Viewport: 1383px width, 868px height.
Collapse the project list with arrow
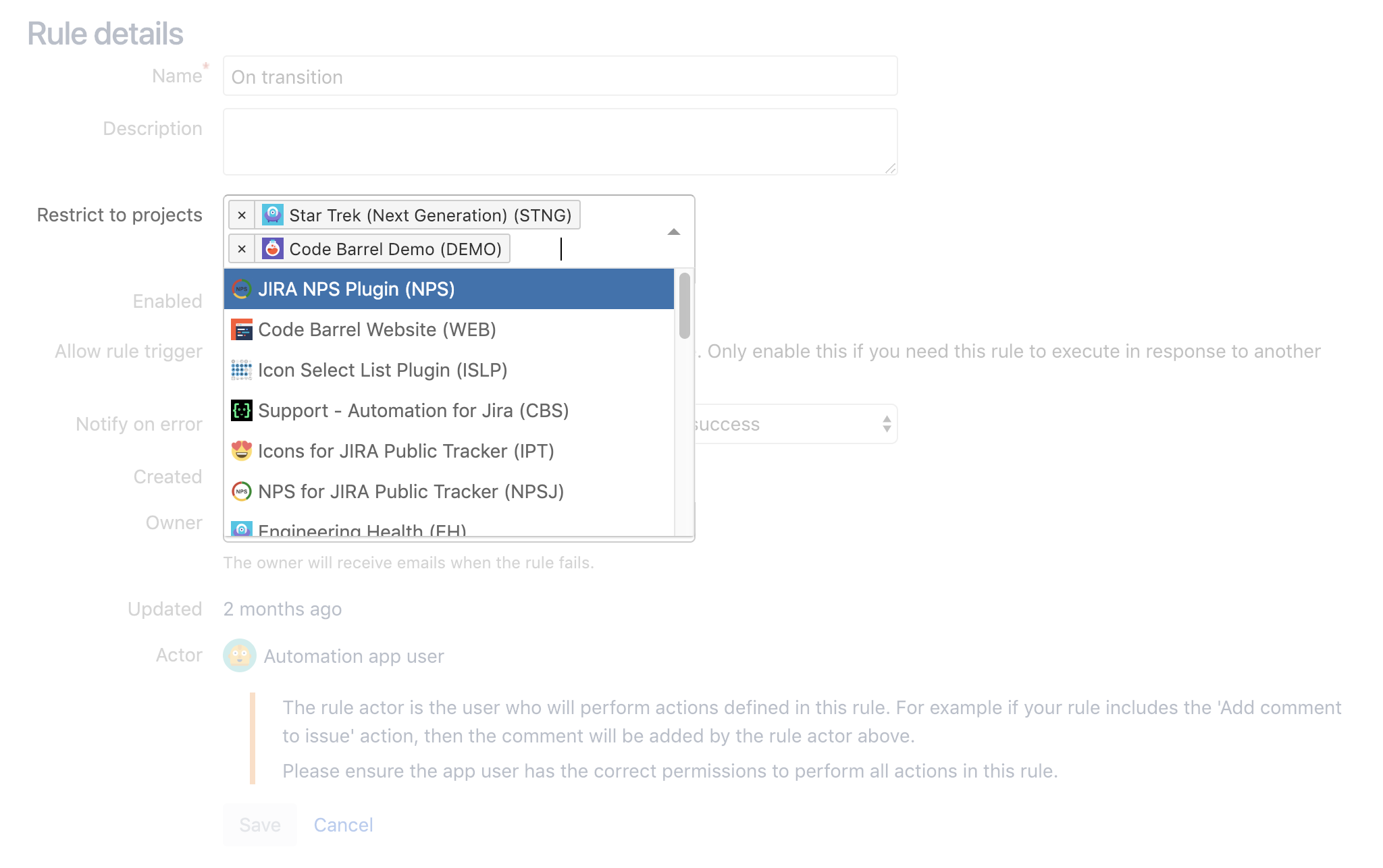pyautogui.click(x=673, y=232)
